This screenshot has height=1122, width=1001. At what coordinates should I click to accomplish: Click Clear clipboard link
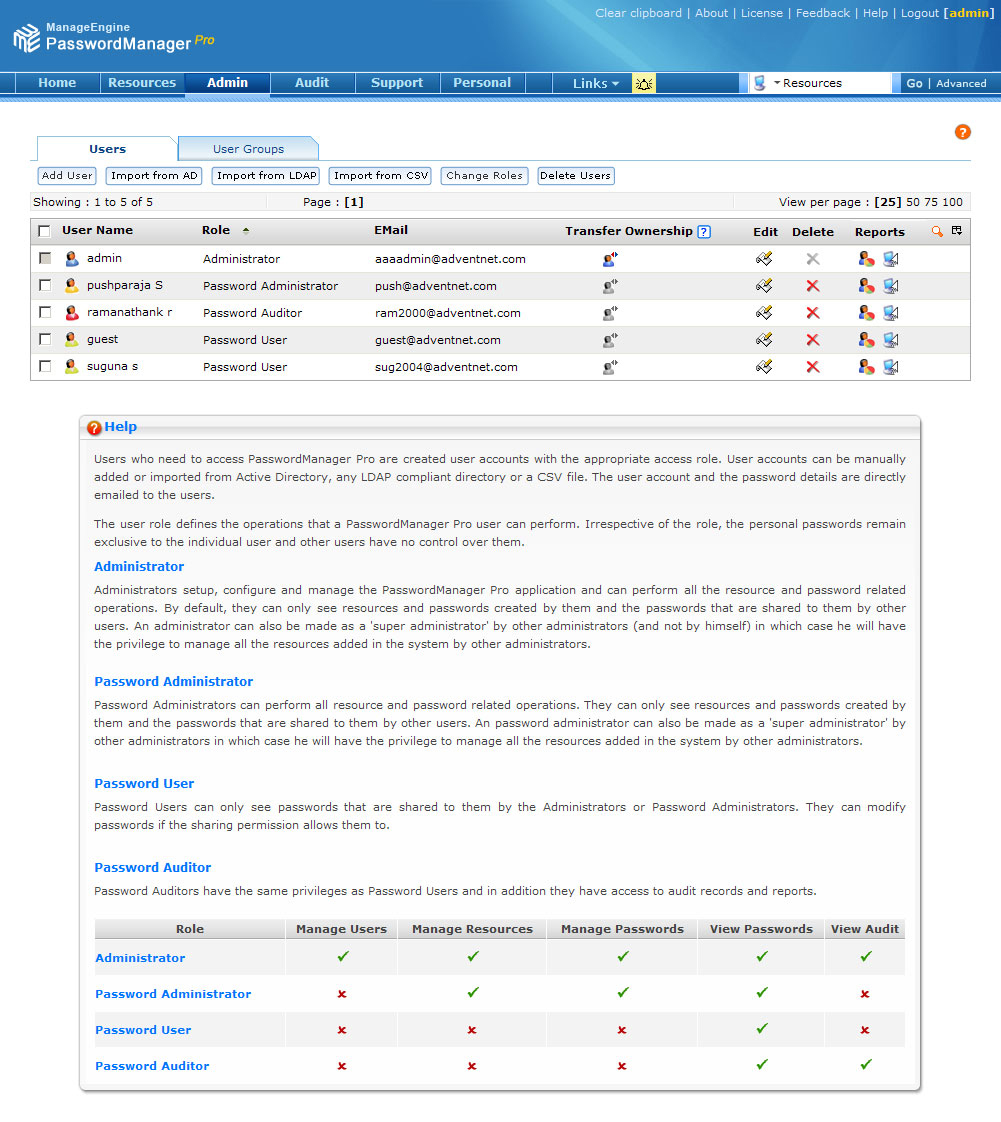638,13
